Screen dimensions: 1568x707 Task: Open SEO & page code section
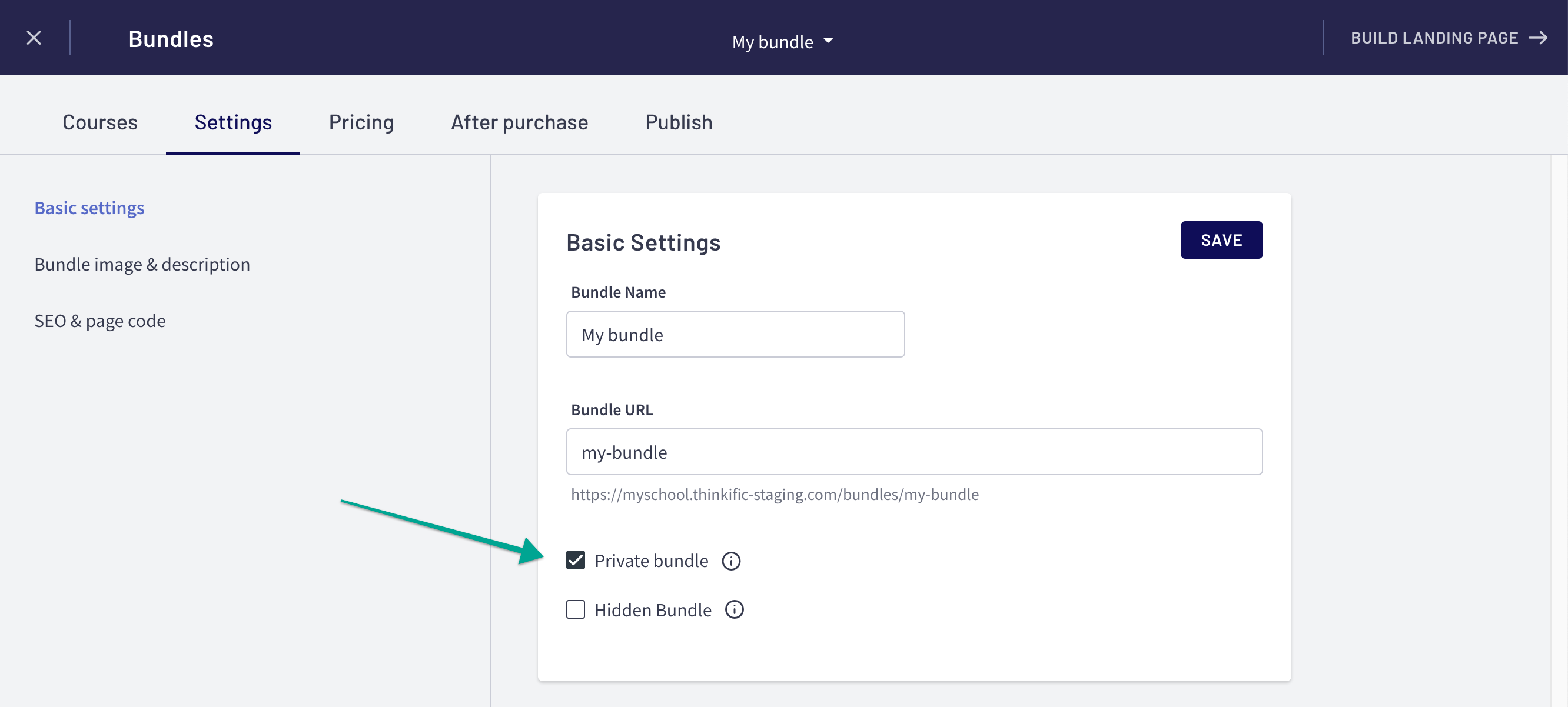tap(100, 321)
